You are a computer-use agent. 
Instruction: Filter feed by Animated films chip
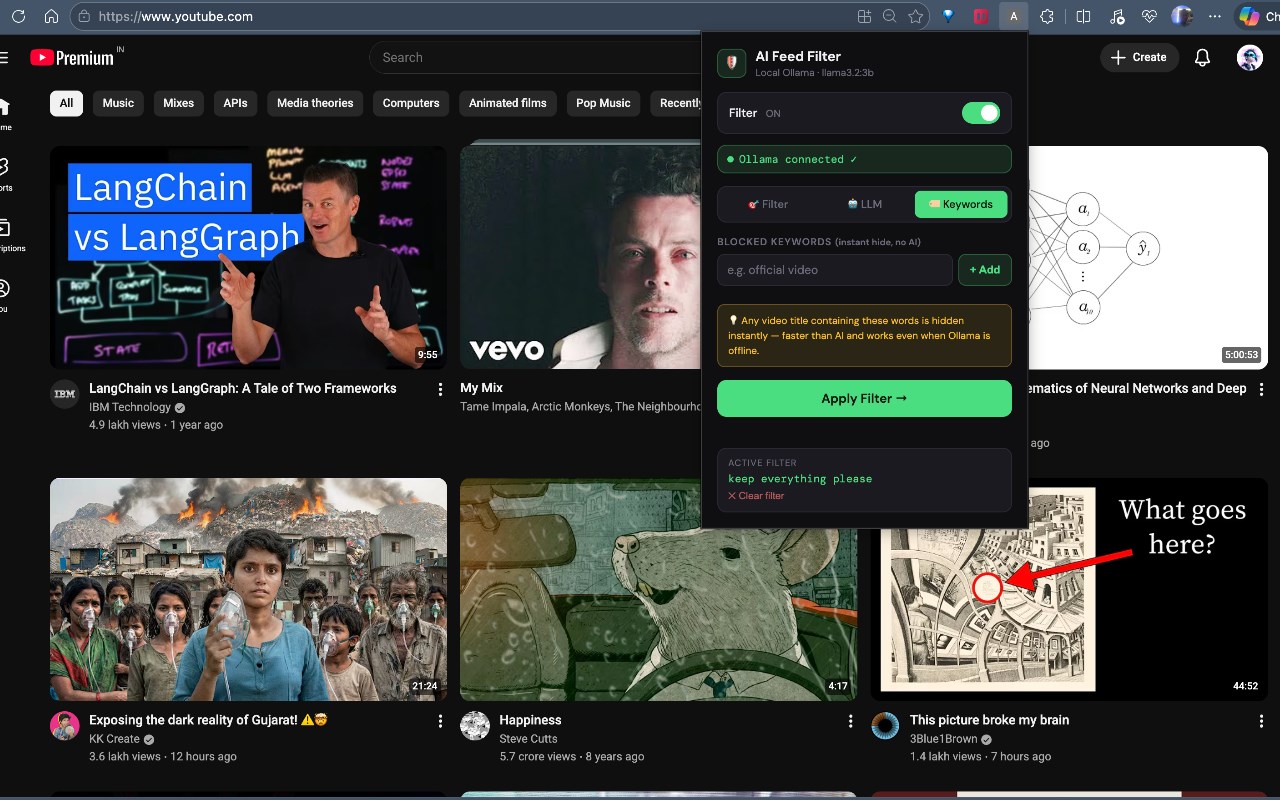click(508, 103)
